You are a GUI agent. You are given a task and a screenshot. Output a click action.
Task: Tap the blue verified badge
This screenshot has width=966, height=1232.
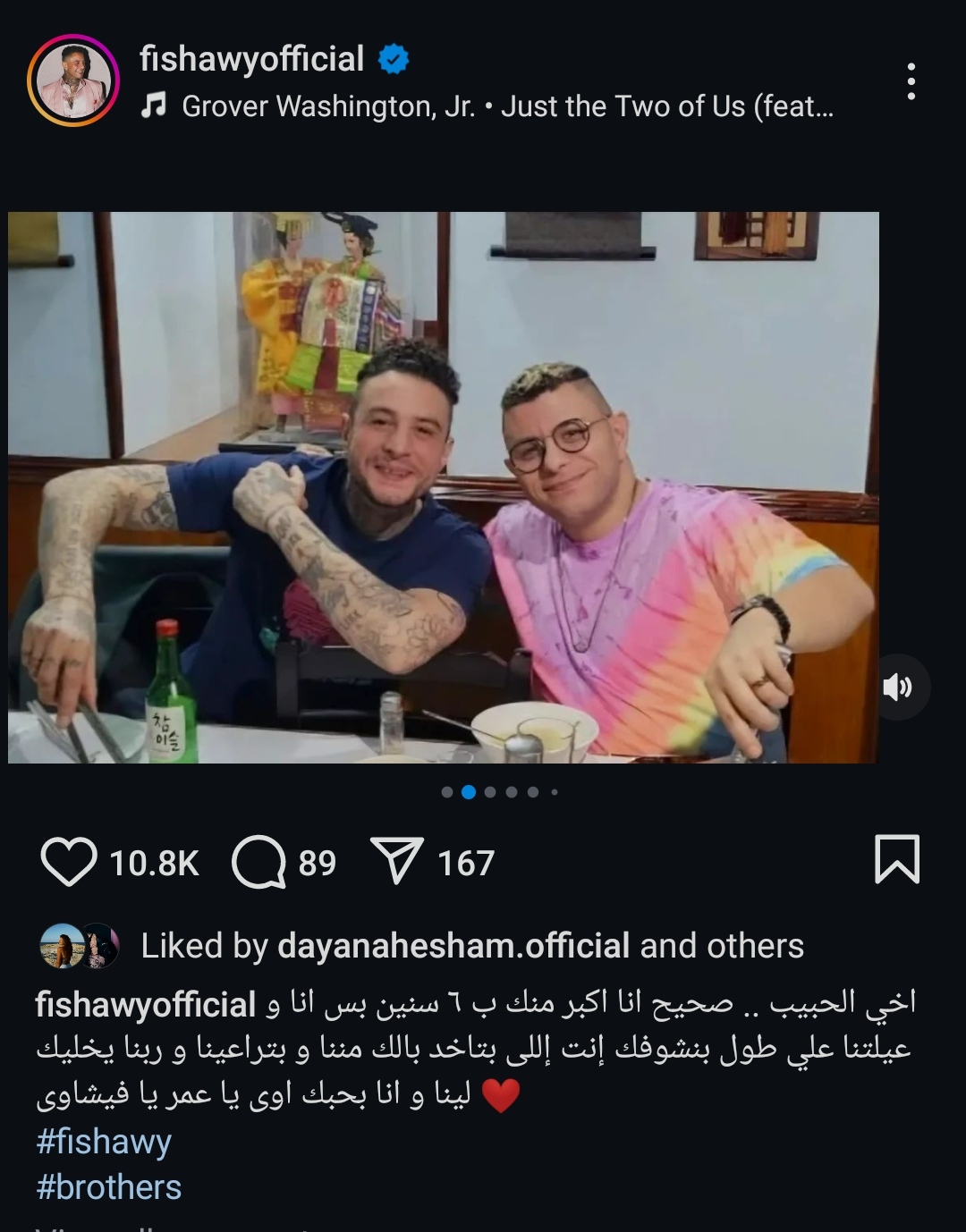point(394,59)
